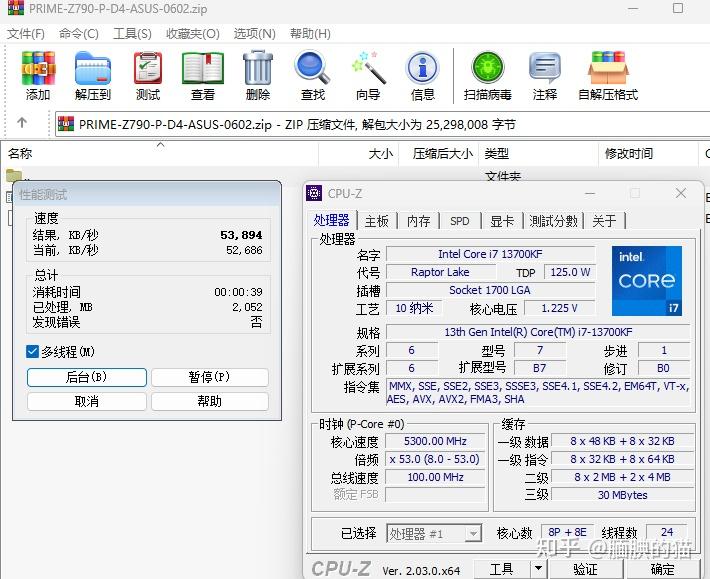Sort by the 名称 column header
The height and width of the screenshot is (579, 710).
pyautogui.click(x=159, y=154)
